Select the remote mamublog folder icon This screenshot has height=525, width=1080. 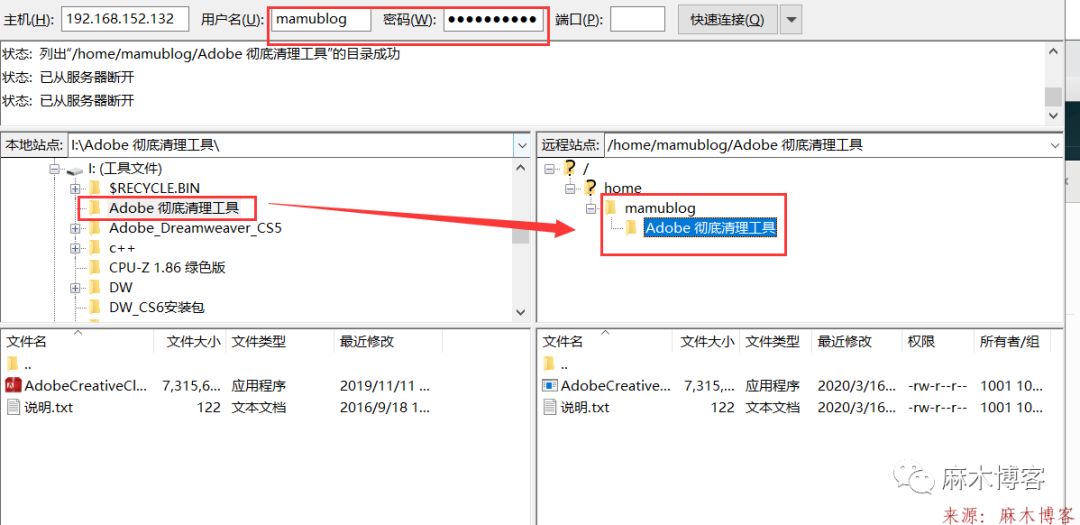tap(610, 208)
